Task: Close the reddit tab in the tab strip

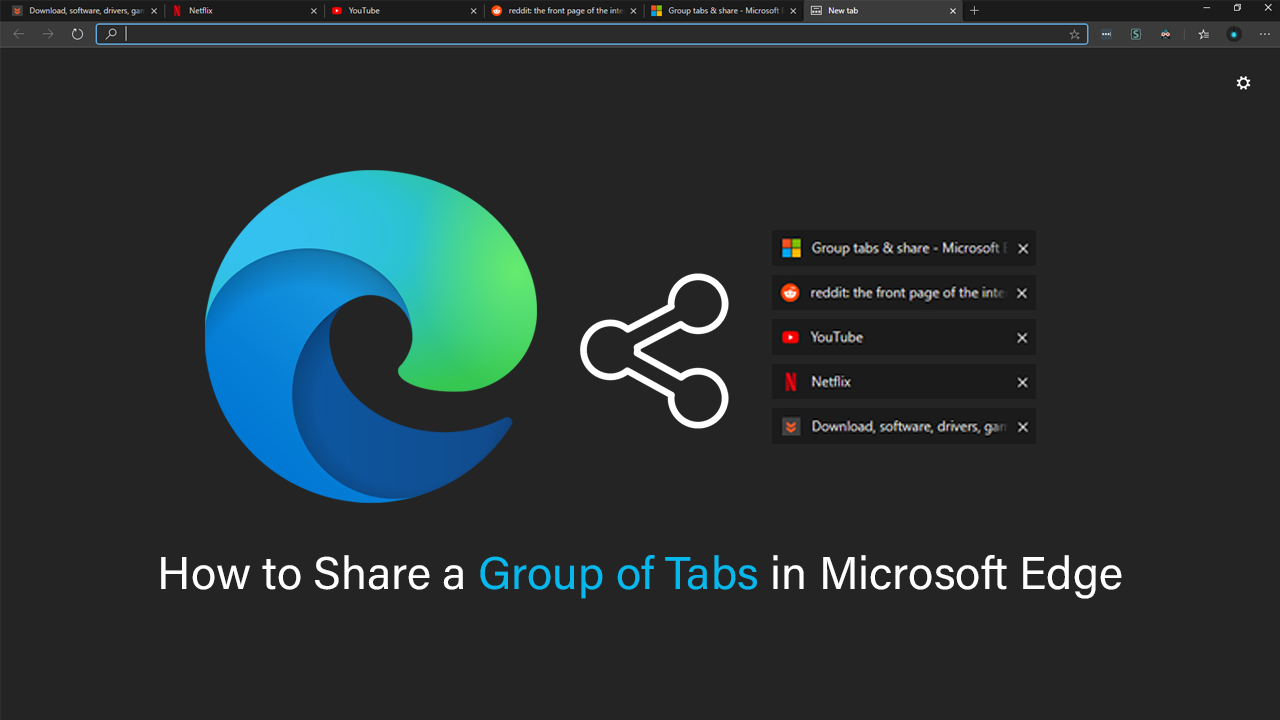Action: [633, 11]
